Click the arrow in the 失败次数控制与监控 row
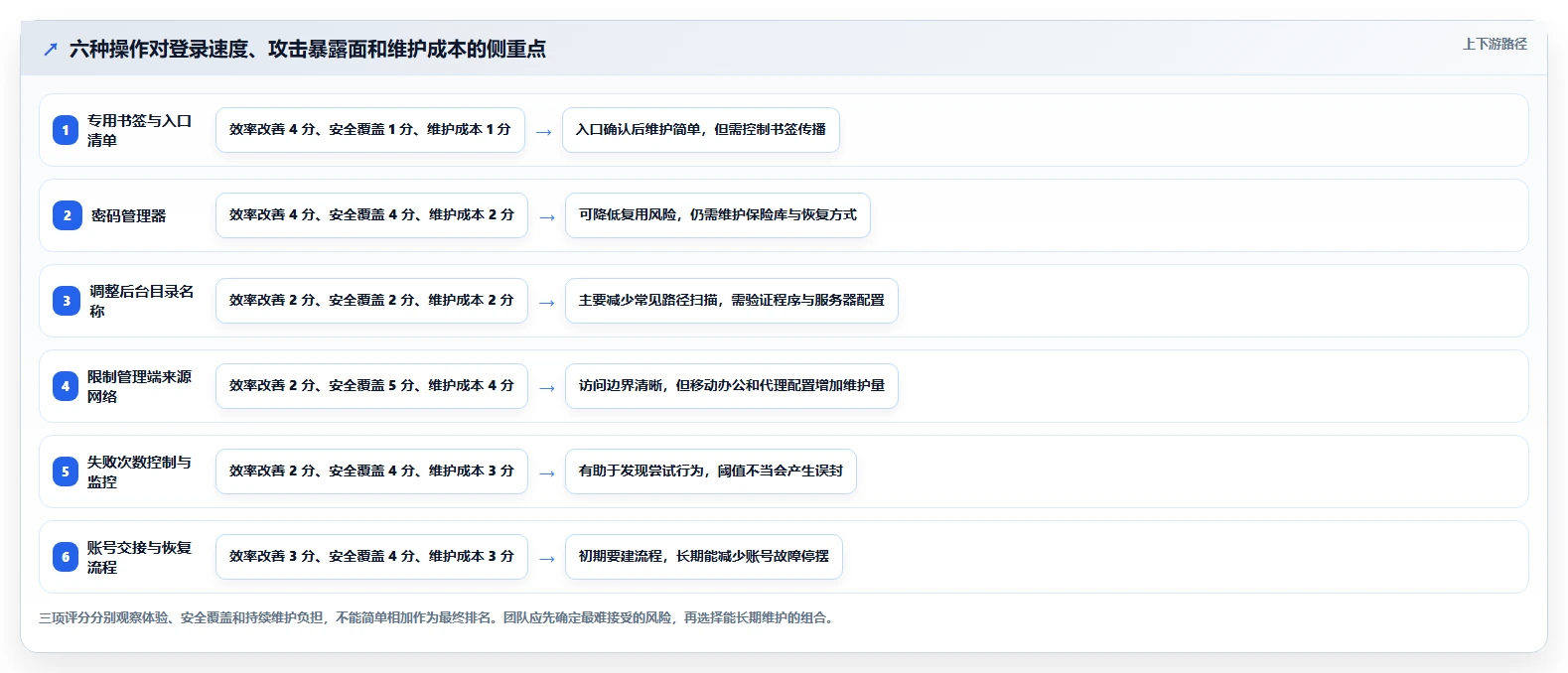Viewport: 1568px width, 673px height. (546, 473)
